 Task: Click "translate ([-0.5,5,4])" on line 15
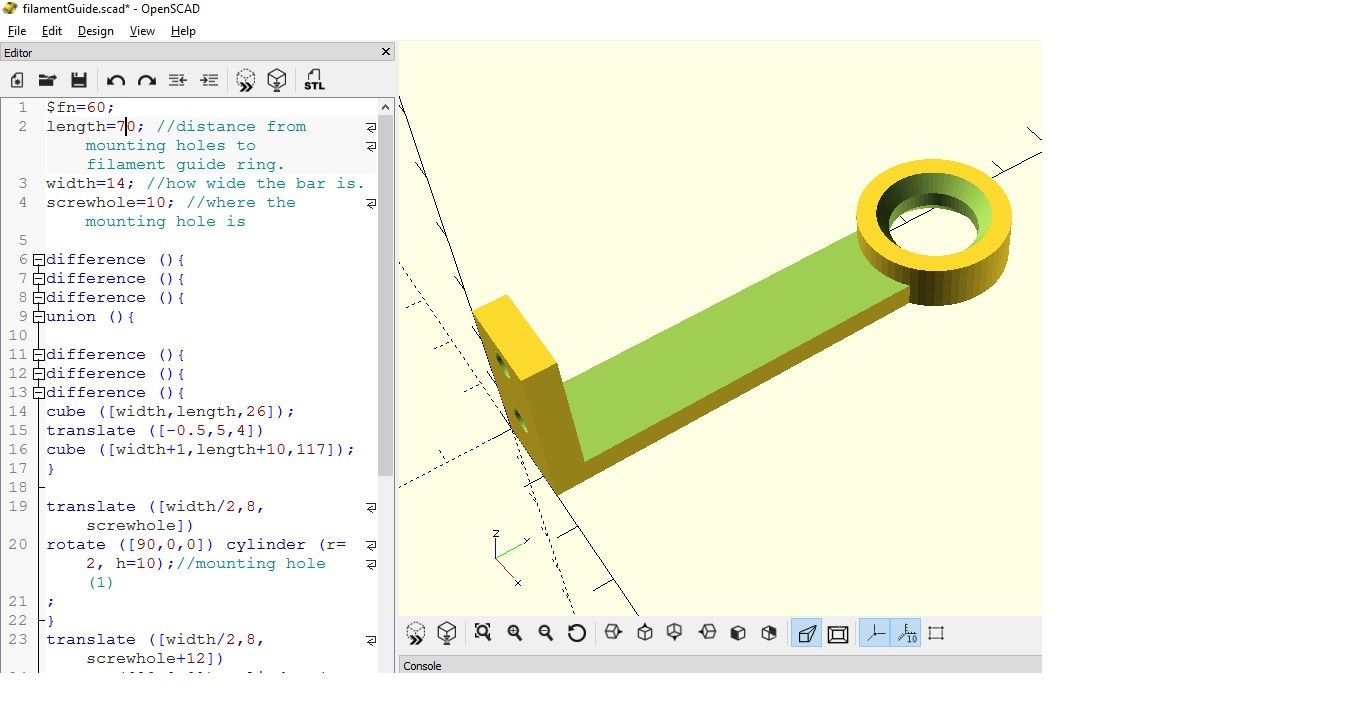156,431
